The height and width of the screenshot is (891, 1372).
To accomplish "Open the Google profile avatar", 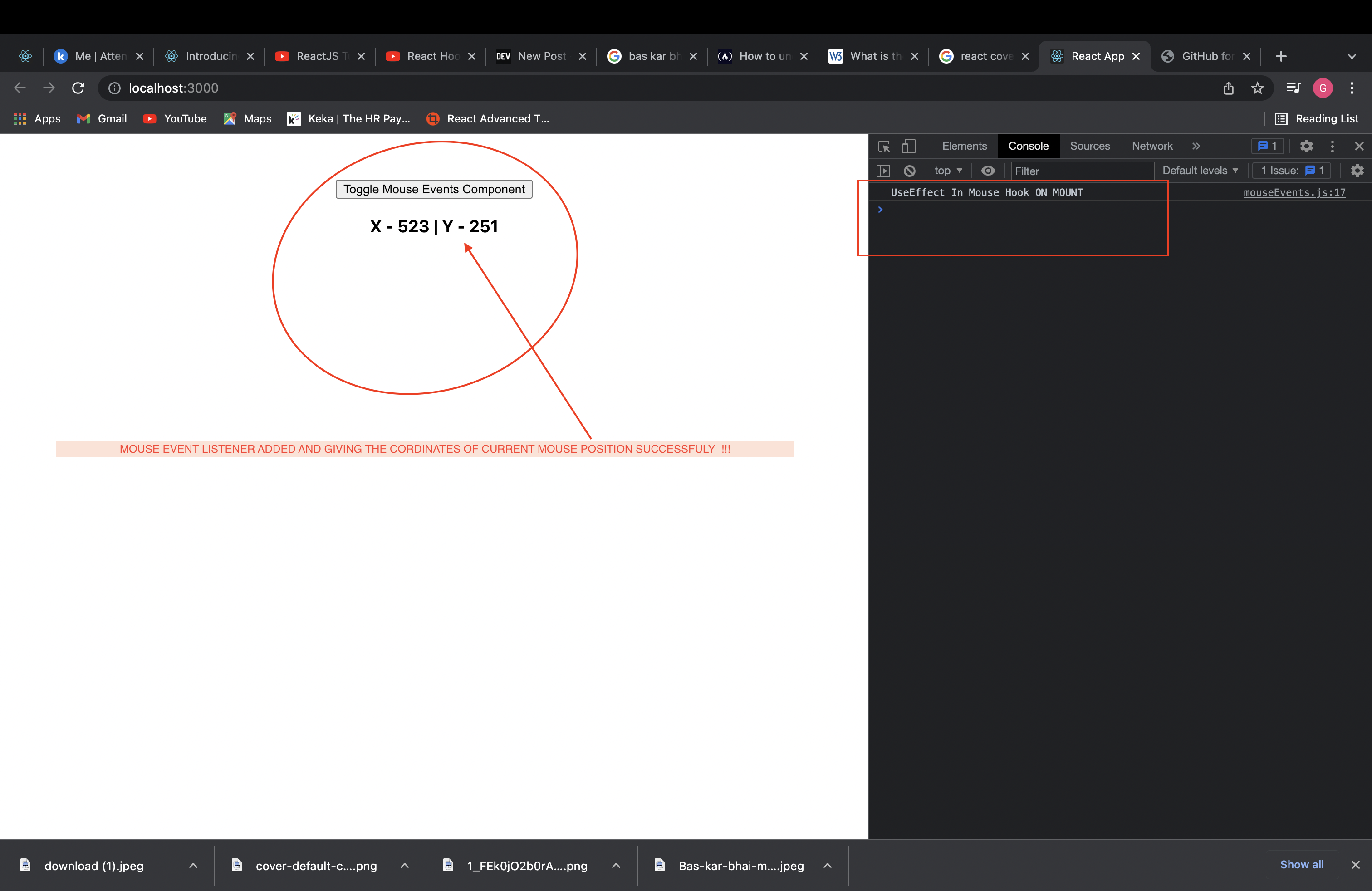I will pos(1323,88).
